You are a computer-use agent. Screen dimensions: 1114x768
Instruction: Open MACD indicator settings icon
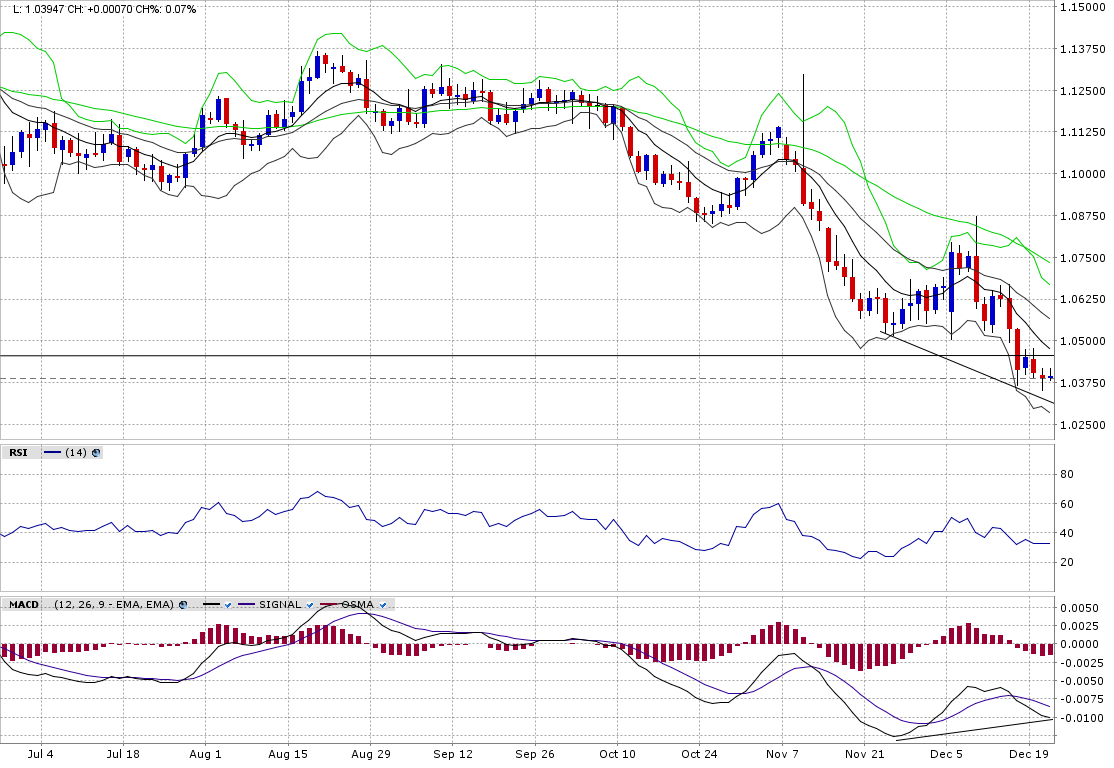click(x=183, y=605)
